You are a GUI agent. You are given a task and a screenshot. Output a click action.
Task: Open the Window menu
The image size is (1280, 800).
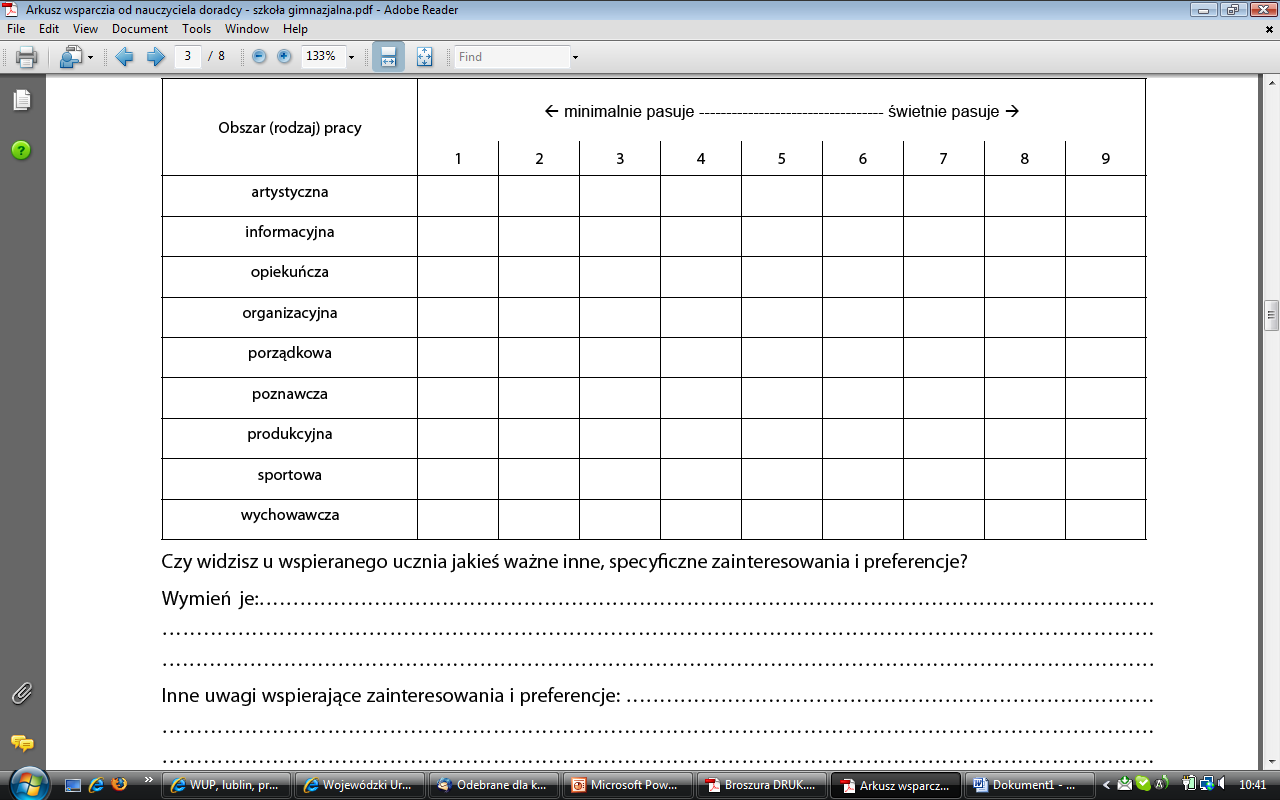pos(247,29)
